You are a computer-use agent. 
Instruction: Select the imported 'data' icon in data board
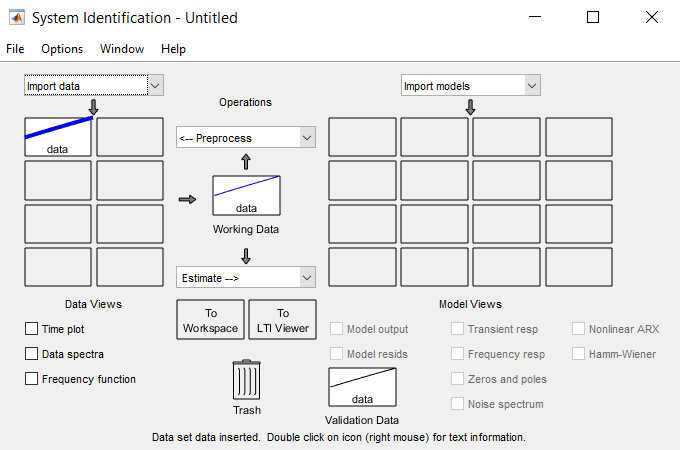click(58, 137)
